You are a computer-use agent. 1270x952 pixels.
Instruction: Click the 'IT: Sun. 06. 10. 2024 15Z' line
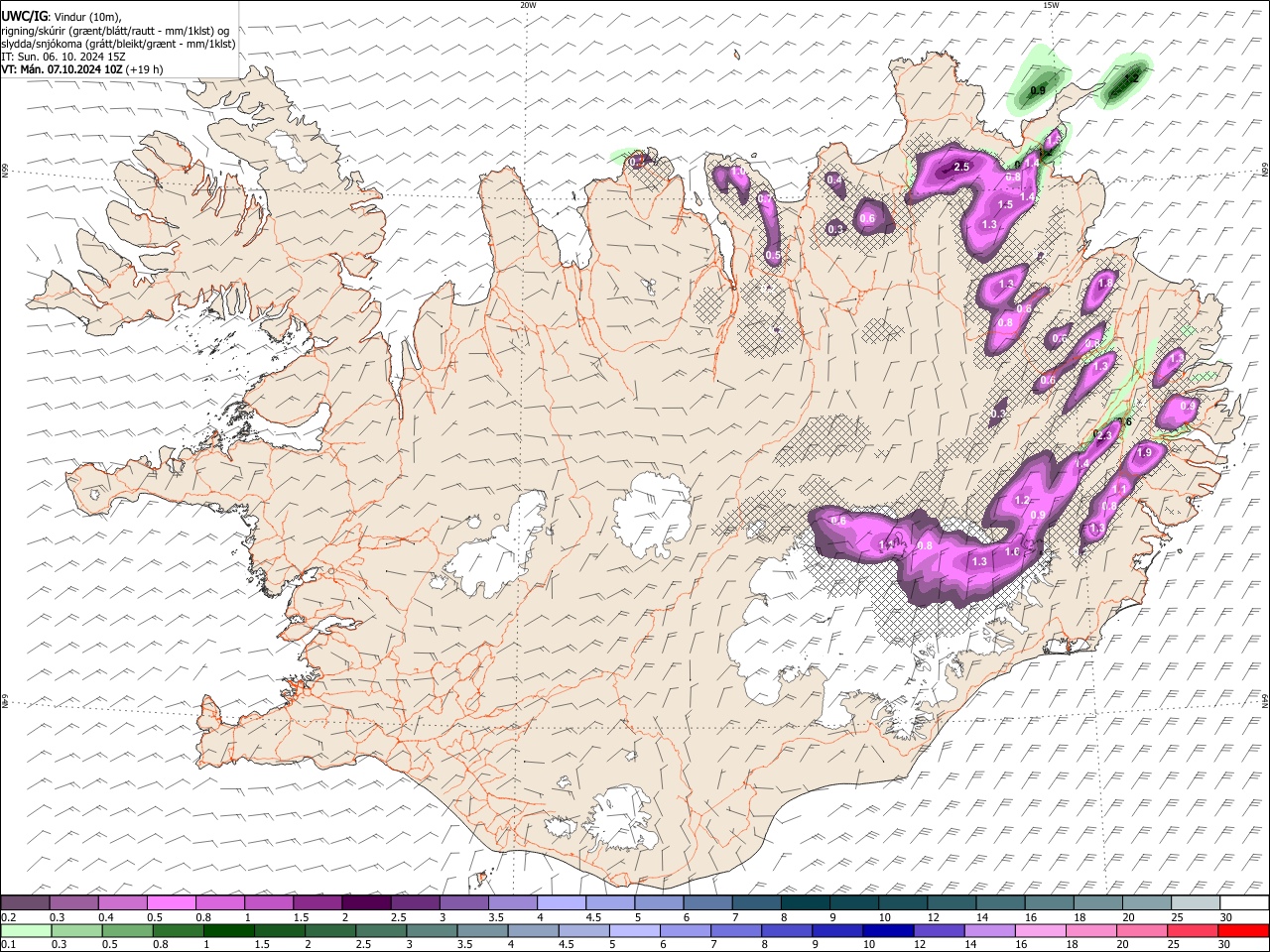63,57
